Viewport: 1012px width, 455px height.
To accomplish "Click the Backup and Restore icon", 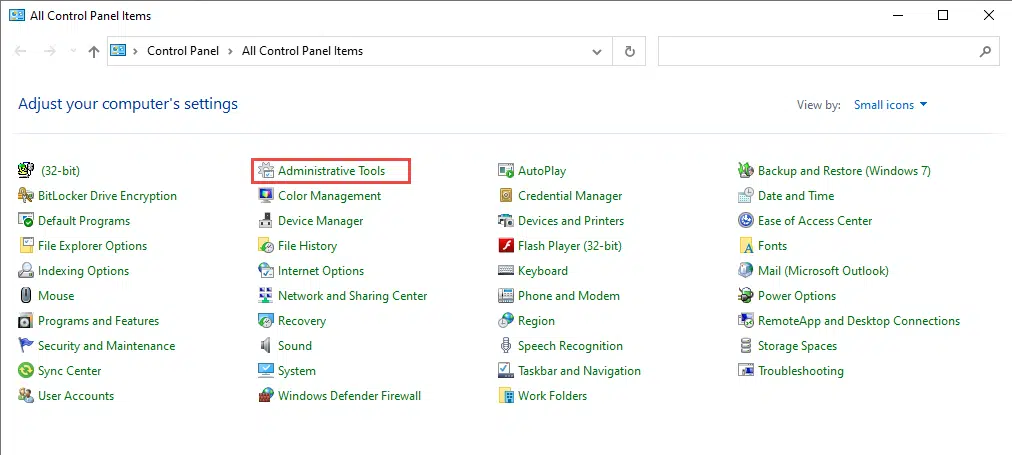I will click(x=746, y=170).
